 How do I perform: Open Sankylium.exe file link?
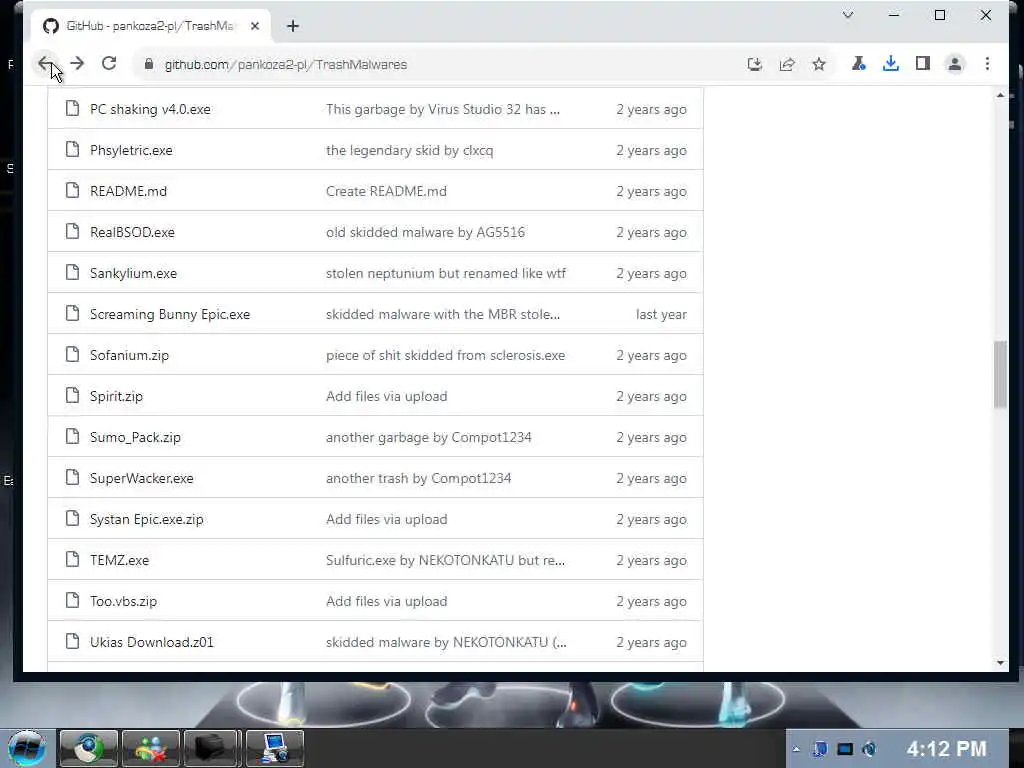click(x=133, y=273)
